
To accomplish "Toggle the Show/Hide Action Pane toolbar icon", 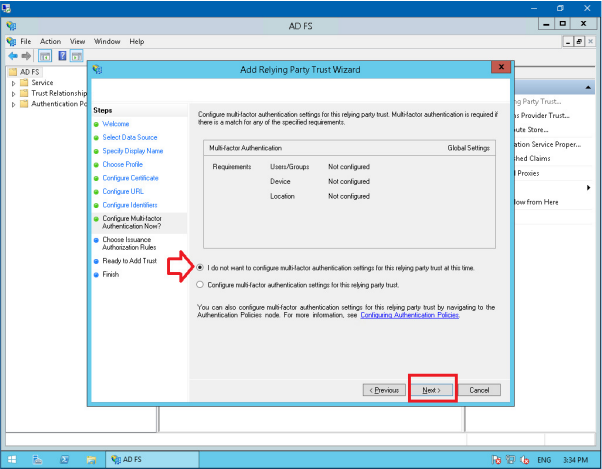I will (x=77, y=56).
